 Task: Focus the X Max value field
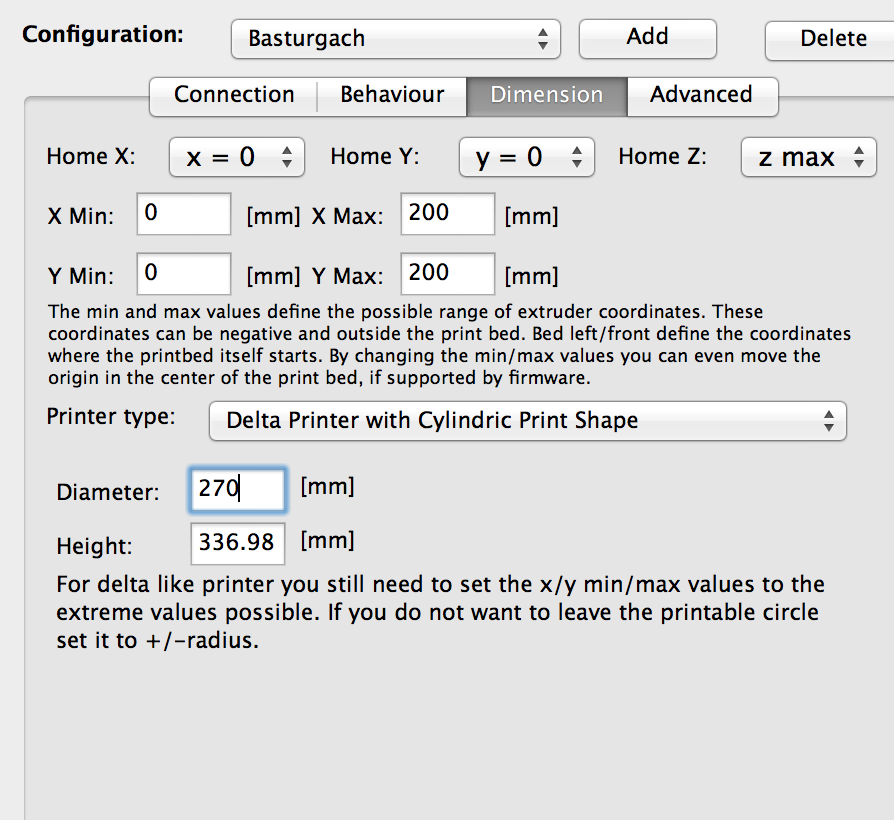point(447,214)
